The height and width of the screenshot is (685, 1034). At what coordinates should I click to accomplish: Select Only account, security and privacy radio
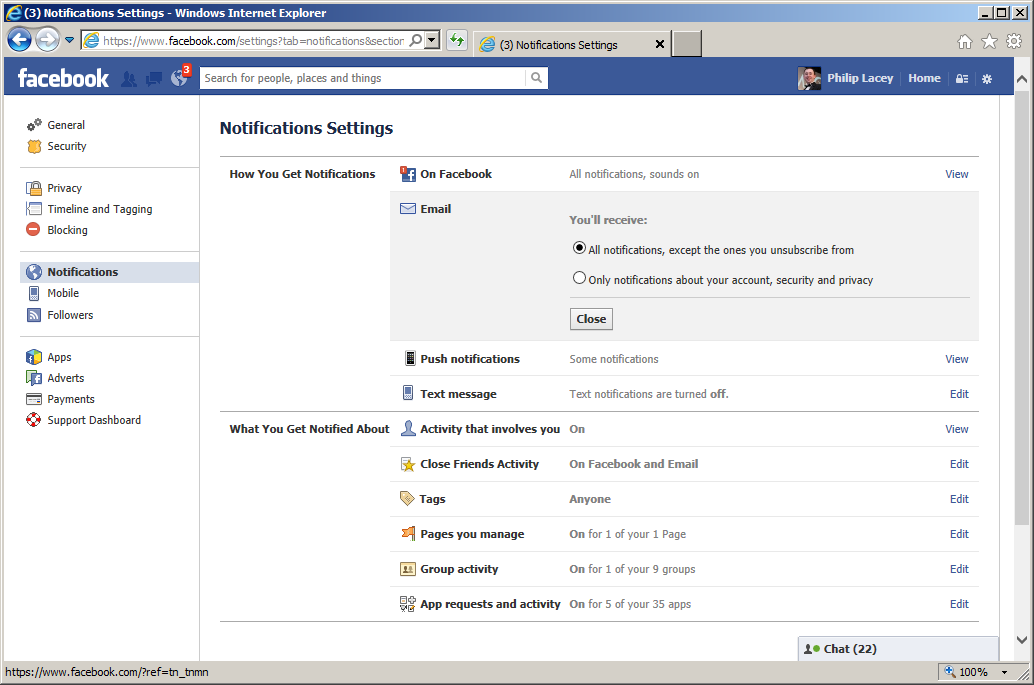[579, 278]
